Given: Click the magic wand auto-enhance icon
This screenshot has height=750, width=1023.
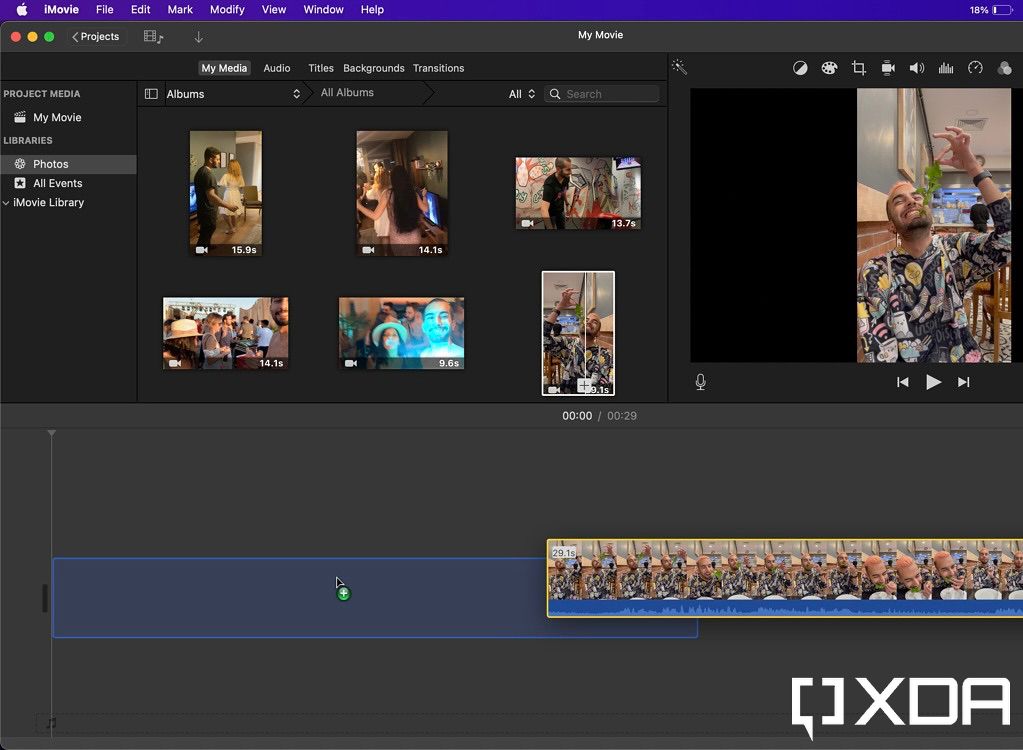Looking at the screenshot, I should (x=679, y=67).
